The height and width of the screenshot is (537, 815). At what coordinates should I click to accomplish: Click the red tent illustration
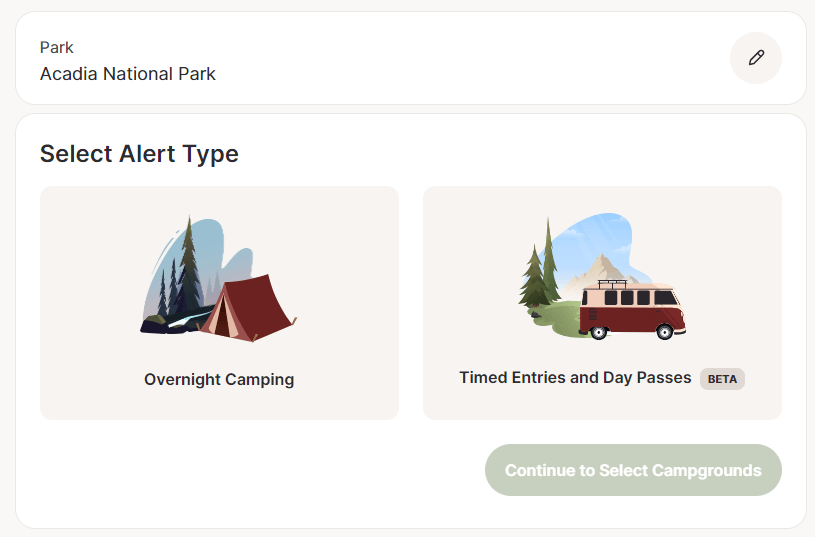249,306
